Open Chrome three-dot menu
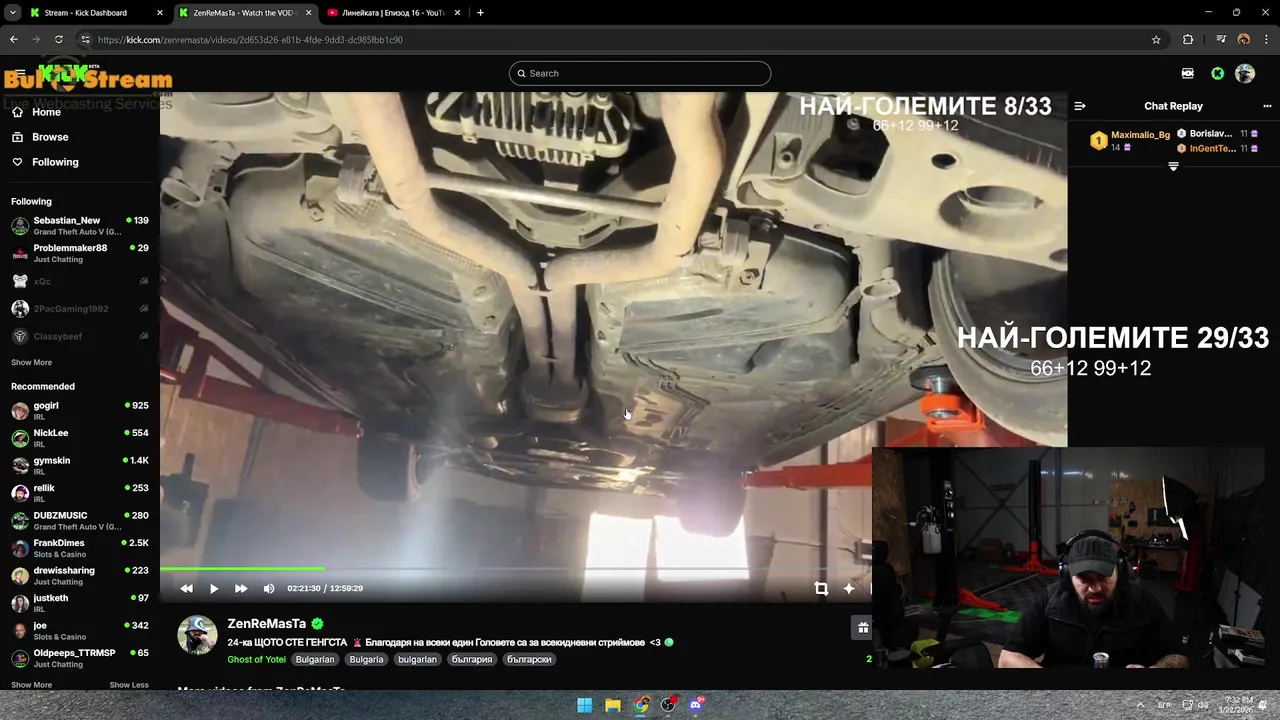This screenshot has height=720, width=1280. click(x=1266, y=40)
